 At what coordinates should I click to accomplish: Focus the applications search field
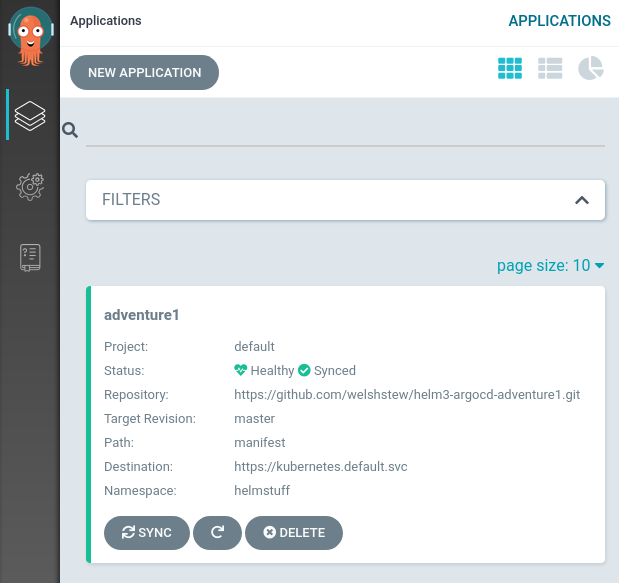coord(345,132)
